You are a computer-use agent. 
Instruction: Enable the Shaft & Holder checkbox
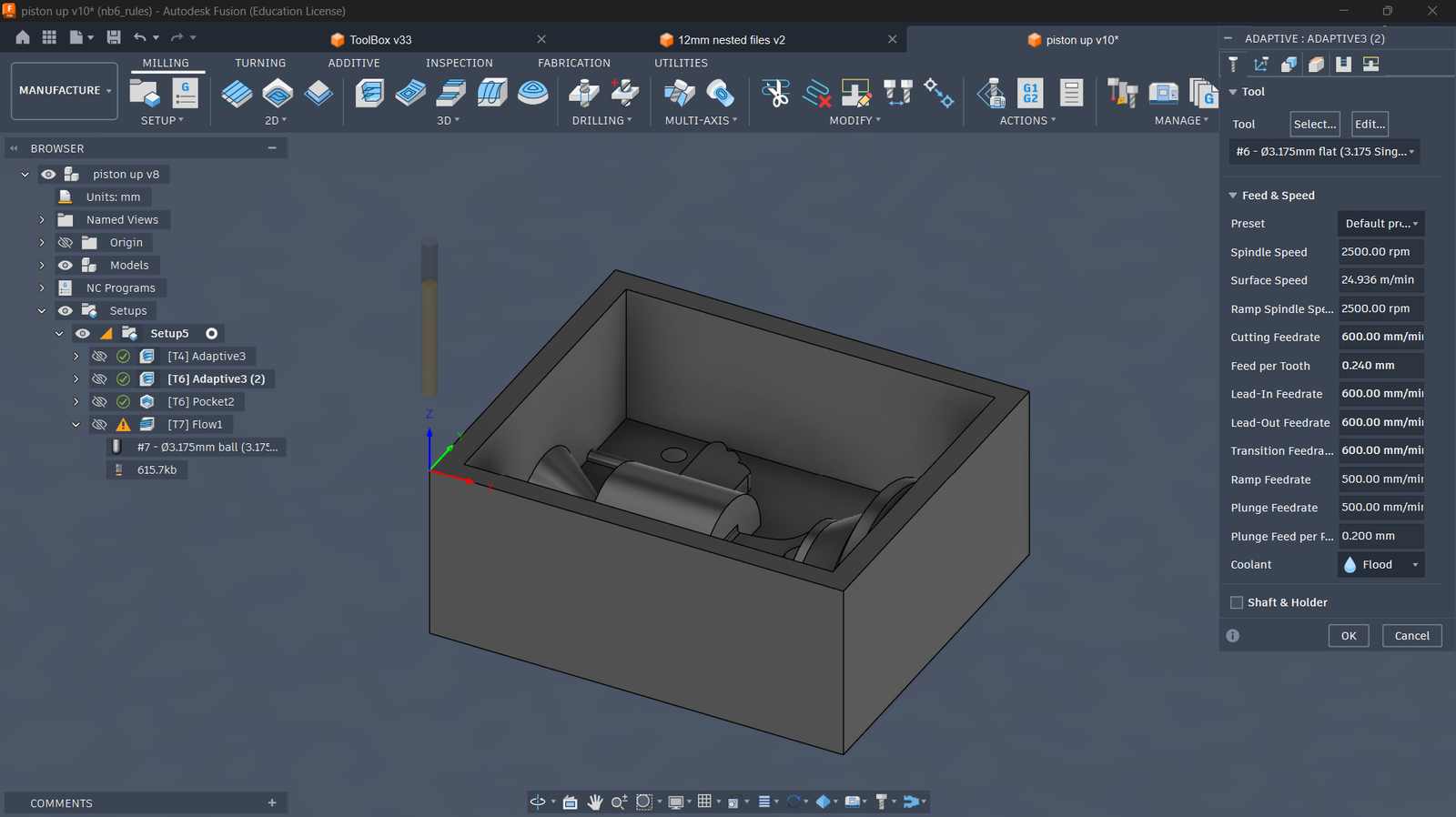[x=1237, y=602]
